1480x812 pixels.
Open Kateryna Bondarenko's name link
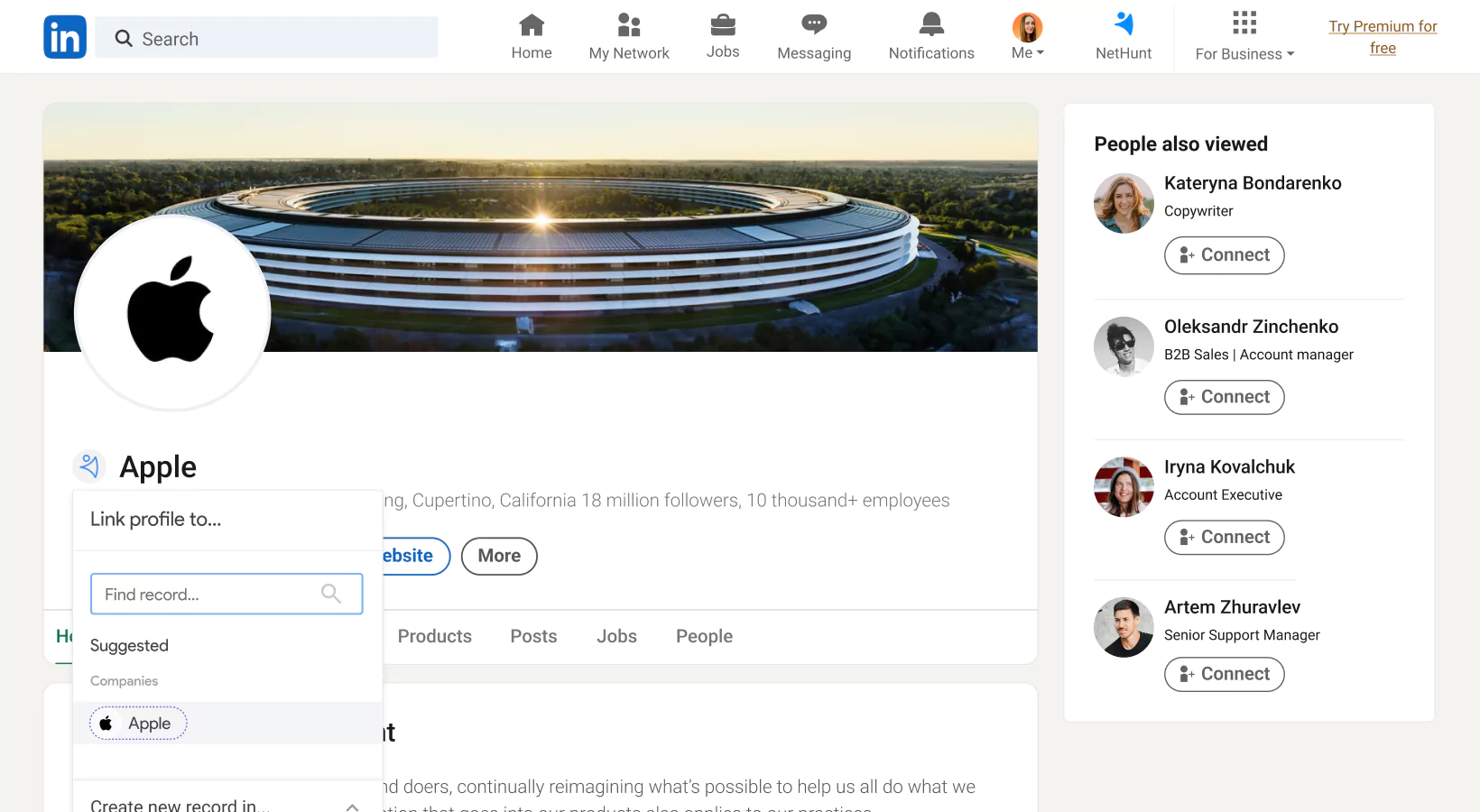(1253, 183)
